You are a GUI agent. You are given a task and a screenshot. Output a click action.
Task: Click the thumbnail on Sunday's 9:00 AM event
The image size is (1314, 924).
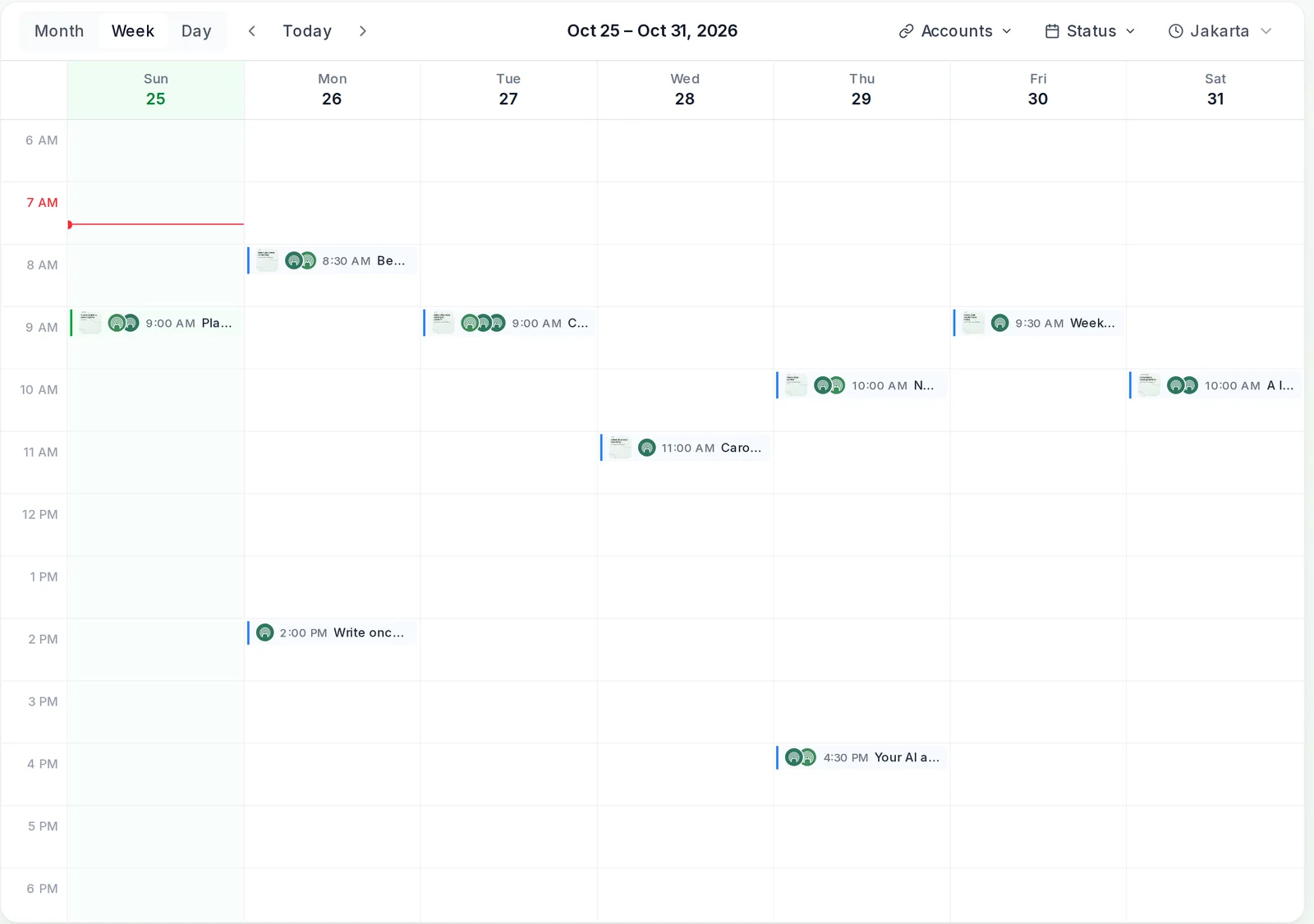[90, 323]
